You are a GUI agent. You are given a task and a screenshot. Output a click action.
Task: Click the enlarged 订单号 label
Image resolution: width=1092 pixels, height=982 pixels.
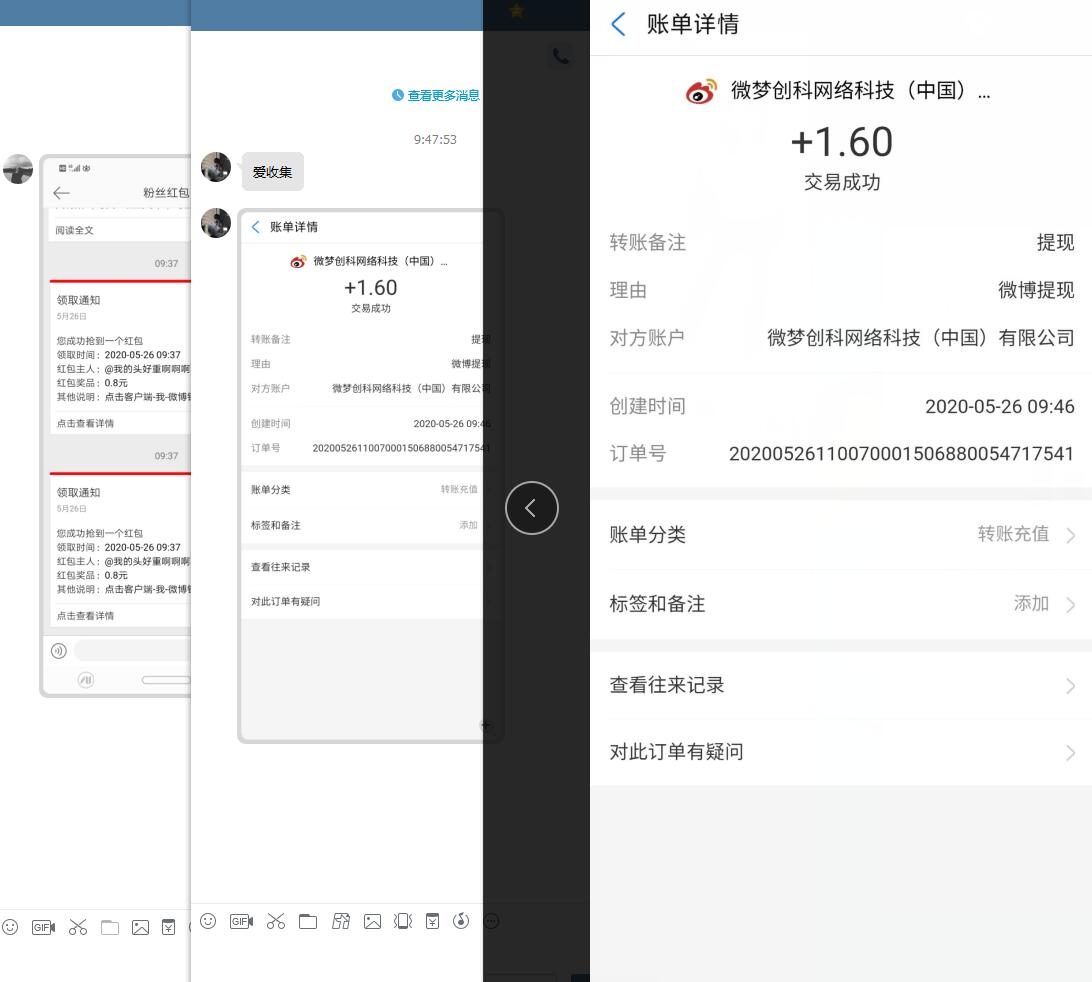[x=638, y=454]
